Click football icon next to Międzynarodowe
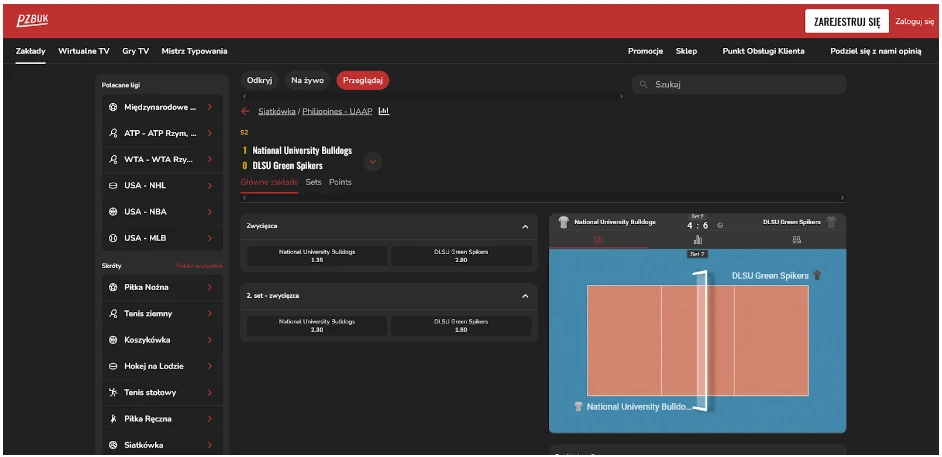 point(113,107)
